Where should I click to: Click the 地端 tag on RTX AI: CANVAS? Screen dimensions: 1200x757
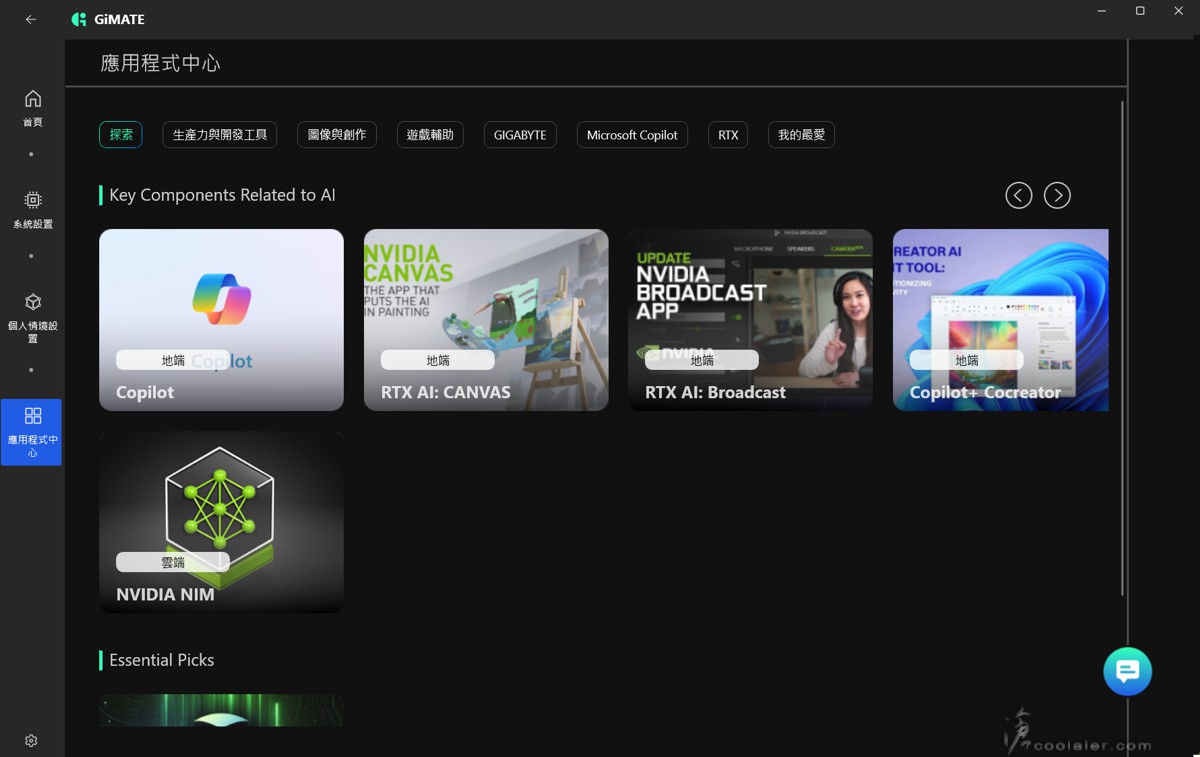point(438,360)
